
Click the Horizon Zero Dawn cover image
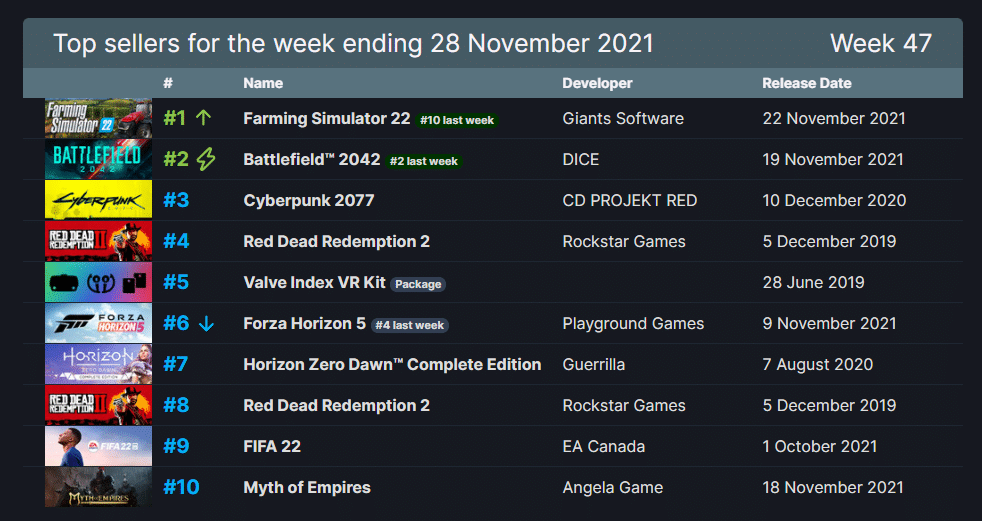coord(98,364)
